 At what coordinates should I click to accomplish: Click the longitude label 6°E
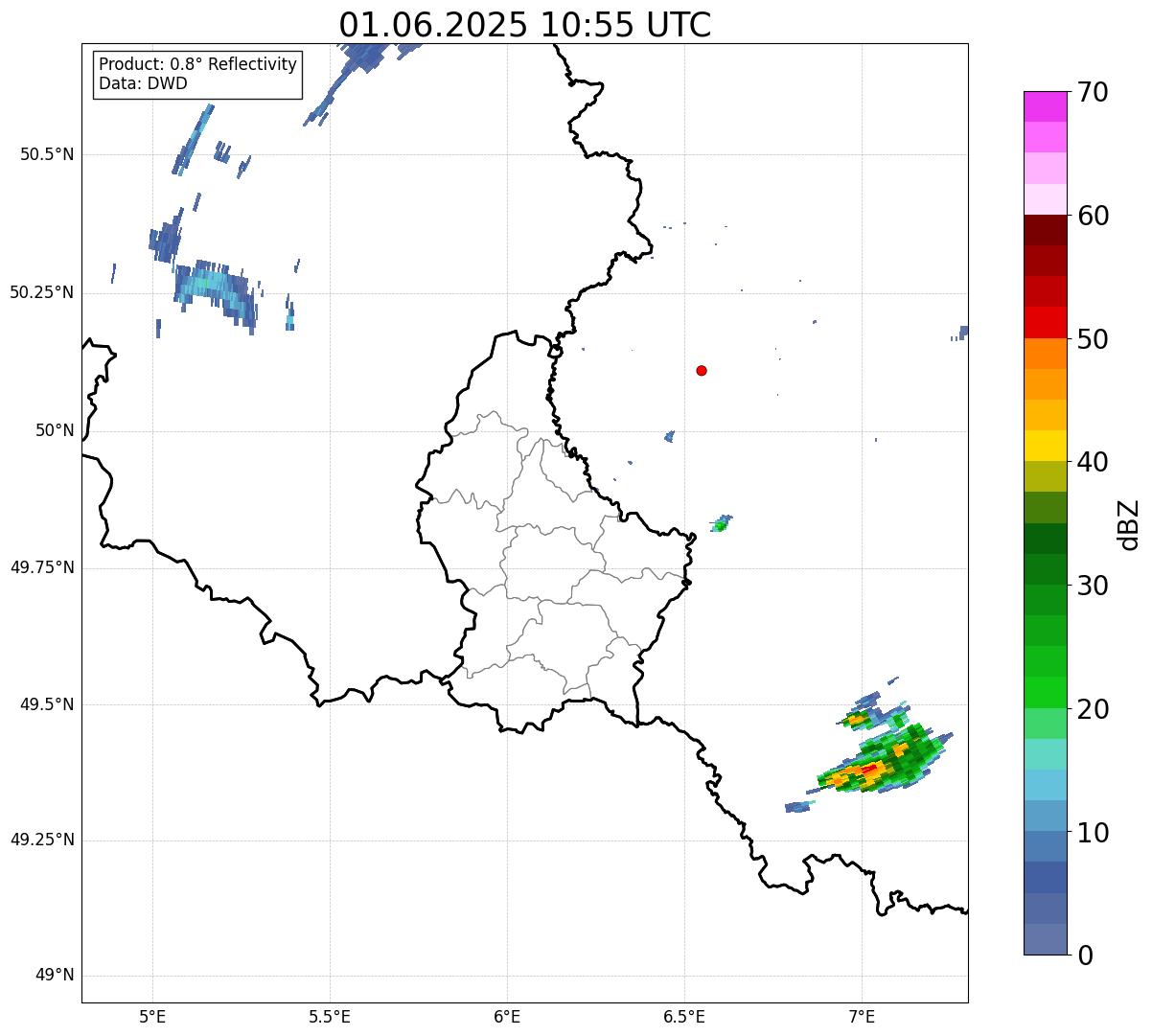point(507,1016)
